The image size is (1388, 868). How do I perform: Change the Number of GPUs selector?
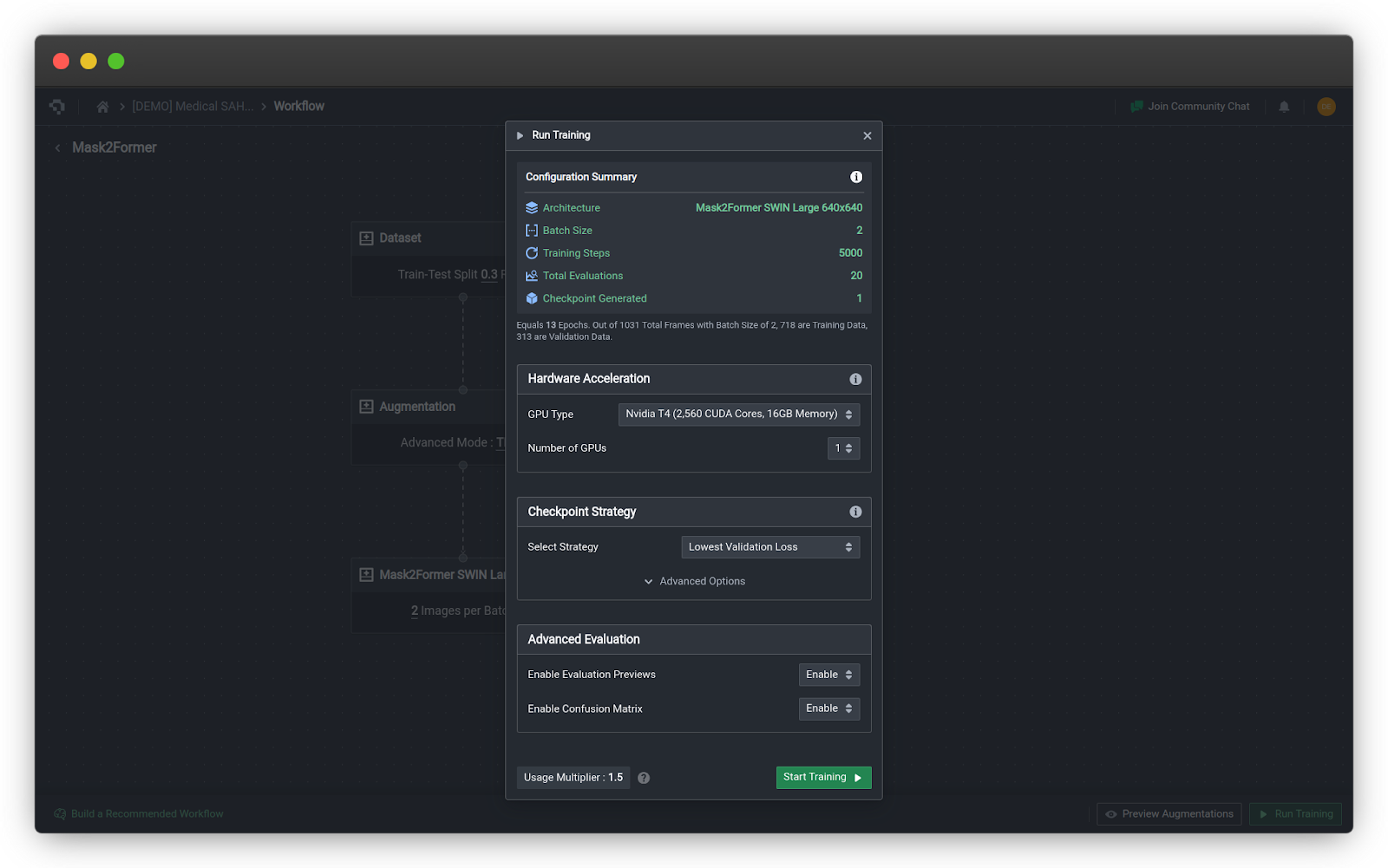[x=842, y=448]
